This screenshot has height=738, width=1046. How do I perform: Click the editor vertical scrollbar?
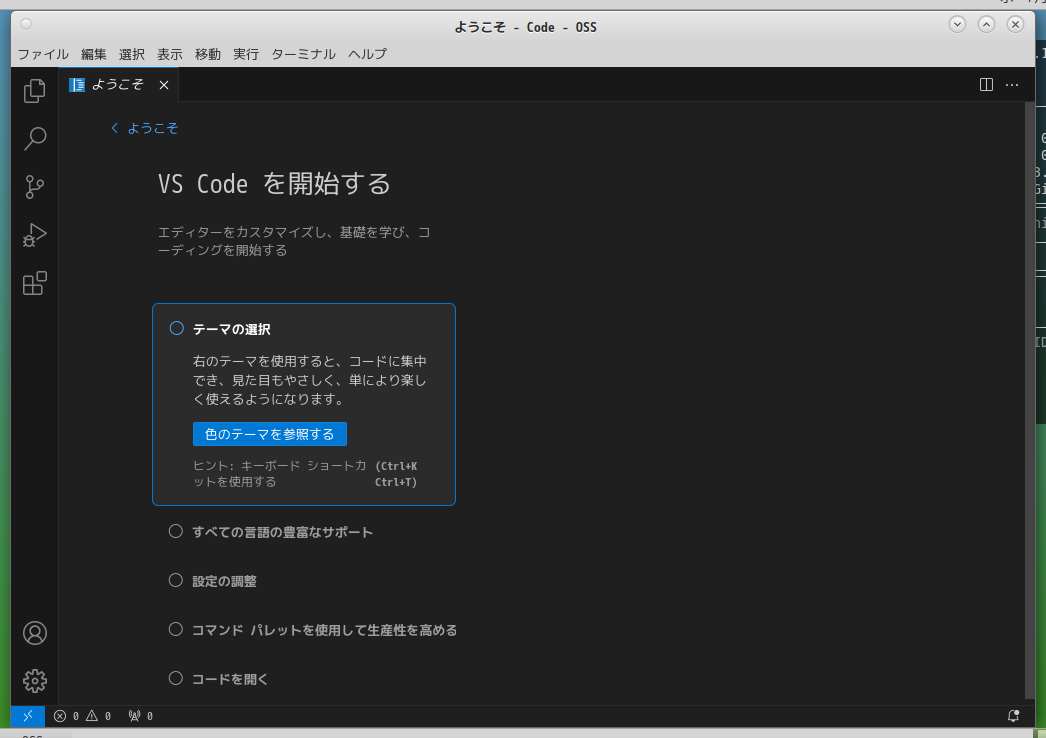(x=1029, y=400)
